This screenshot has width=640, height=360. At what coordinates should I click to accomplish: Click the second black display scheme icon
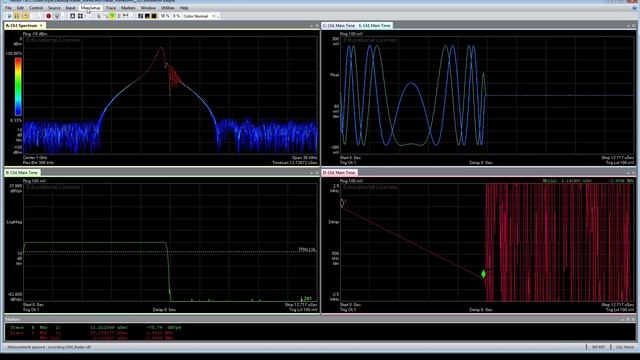point(147,16)
